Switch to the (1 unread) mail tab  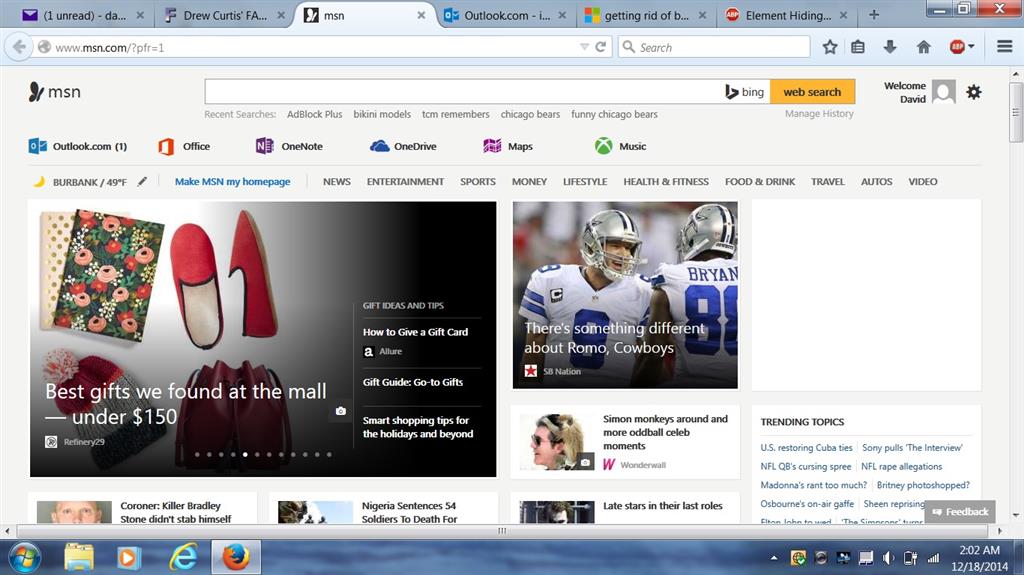point(83,15)
